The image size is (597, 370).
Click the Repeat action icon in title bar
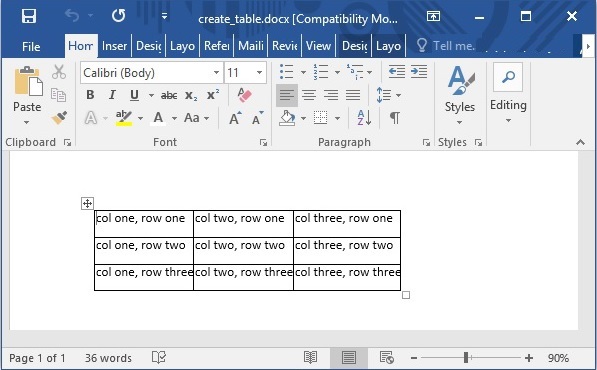tap(118, 16)
